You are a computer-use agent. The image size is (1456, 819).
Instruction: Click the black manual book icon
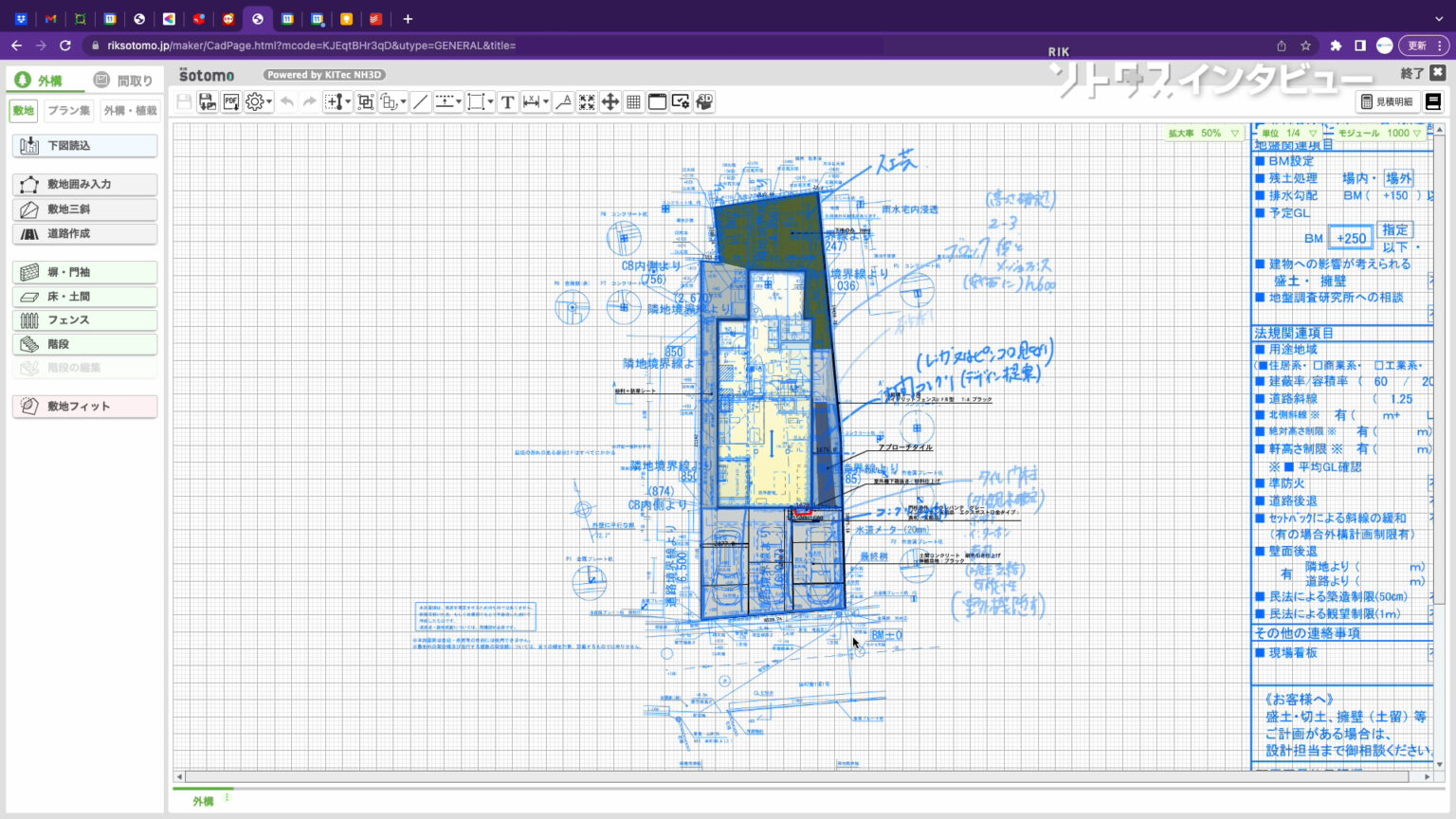pyautogui.click(x=1433, y=101)
